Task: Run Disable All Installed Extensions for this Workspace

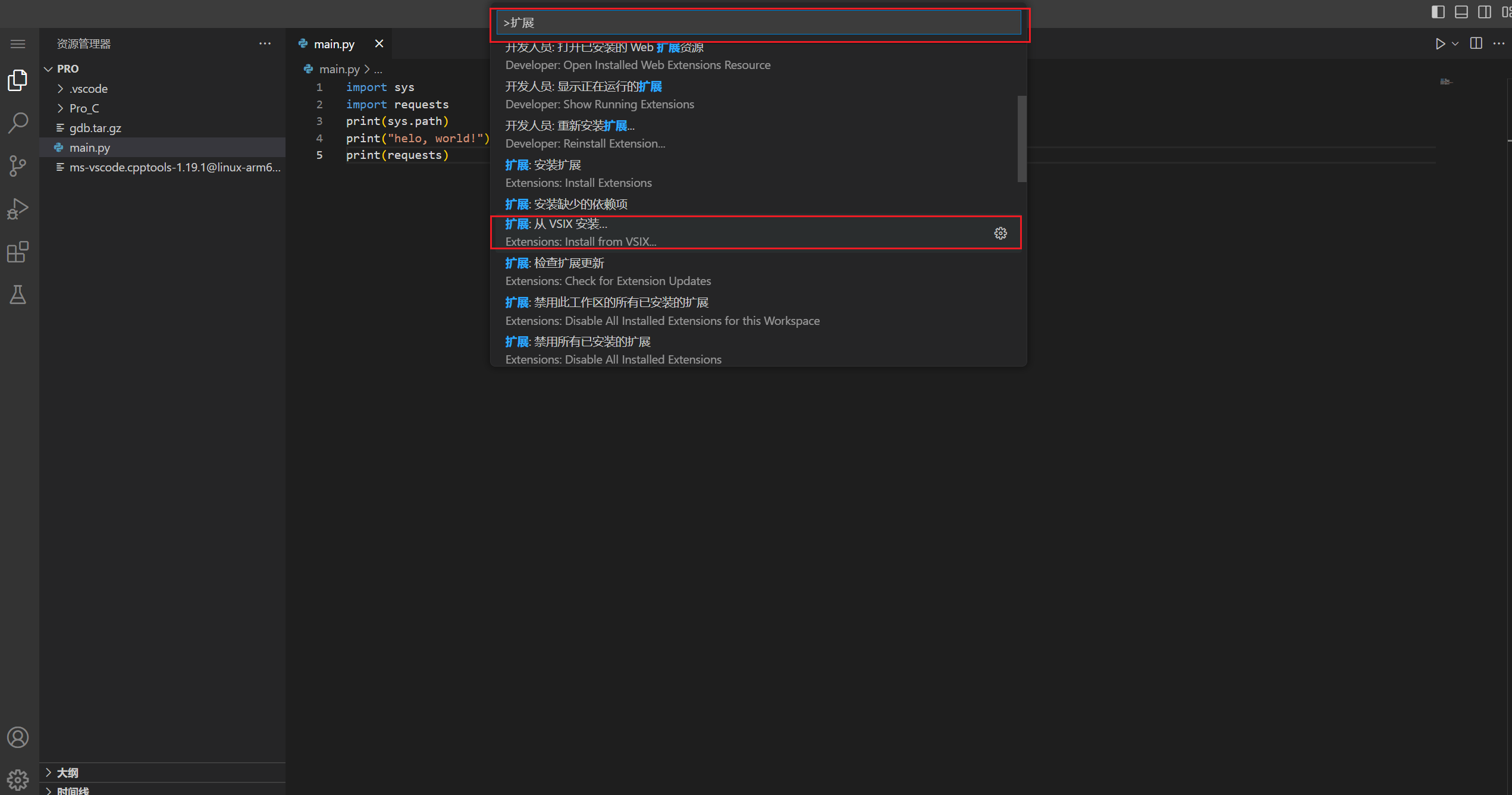Action: [x=754, y=311]
